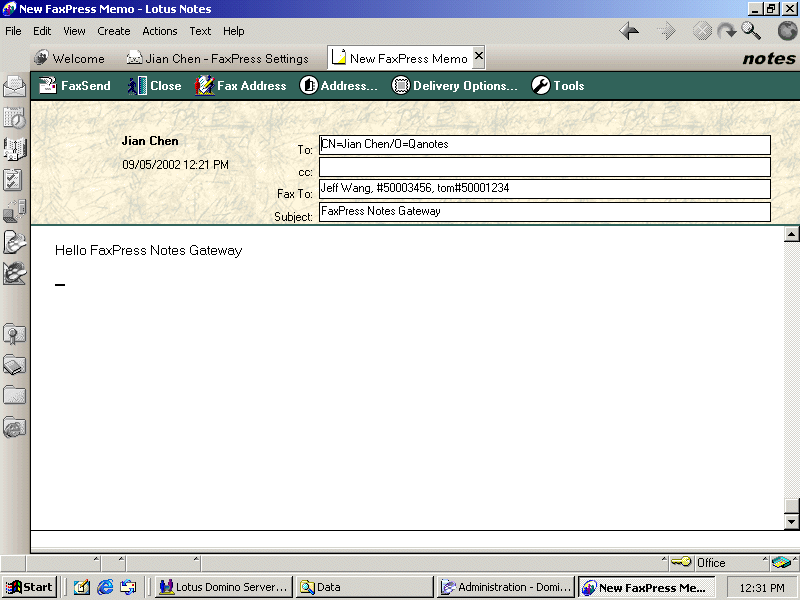Open the View menu

[x=74, y=31]
